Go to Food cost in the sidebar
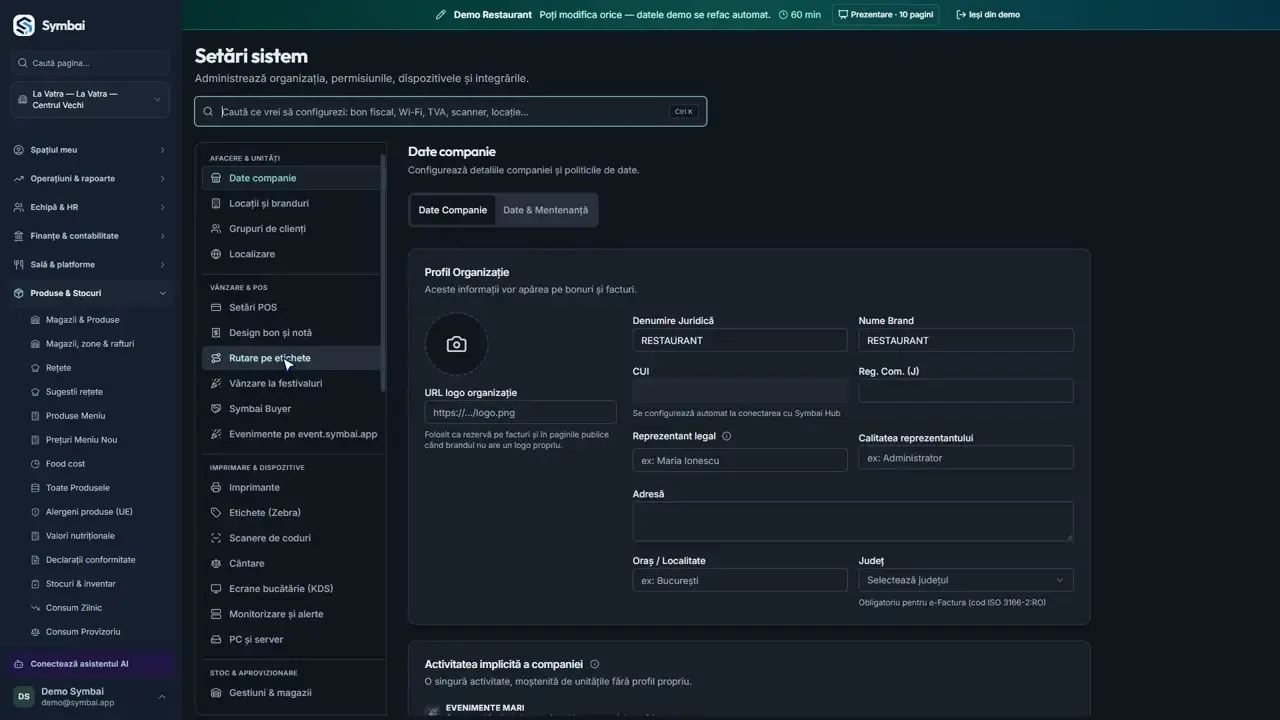This screenshot has width=1280, height=720. (x=65, y=464)
